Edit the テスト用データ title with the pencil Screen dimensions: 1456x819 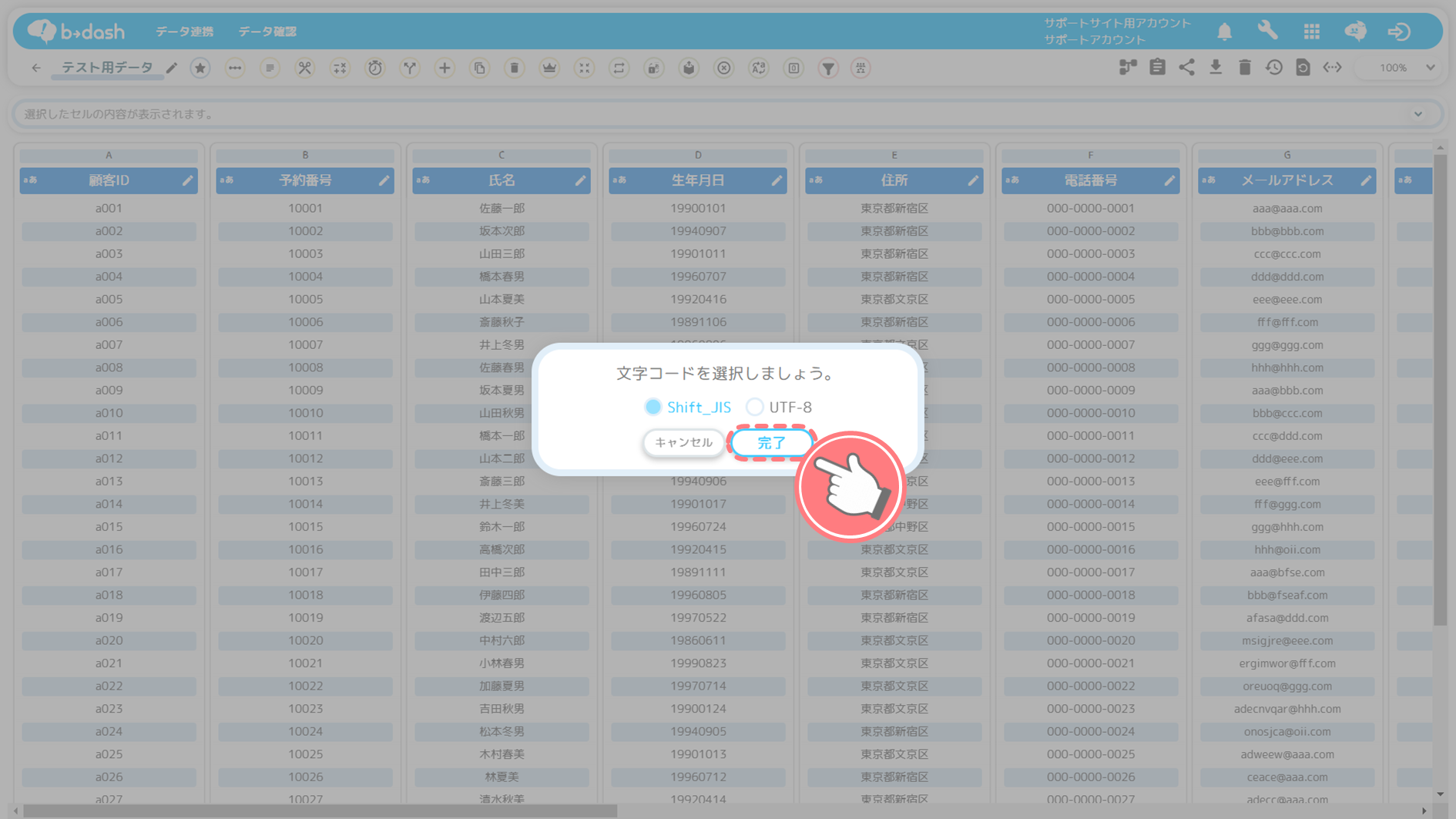pos(172,68)
